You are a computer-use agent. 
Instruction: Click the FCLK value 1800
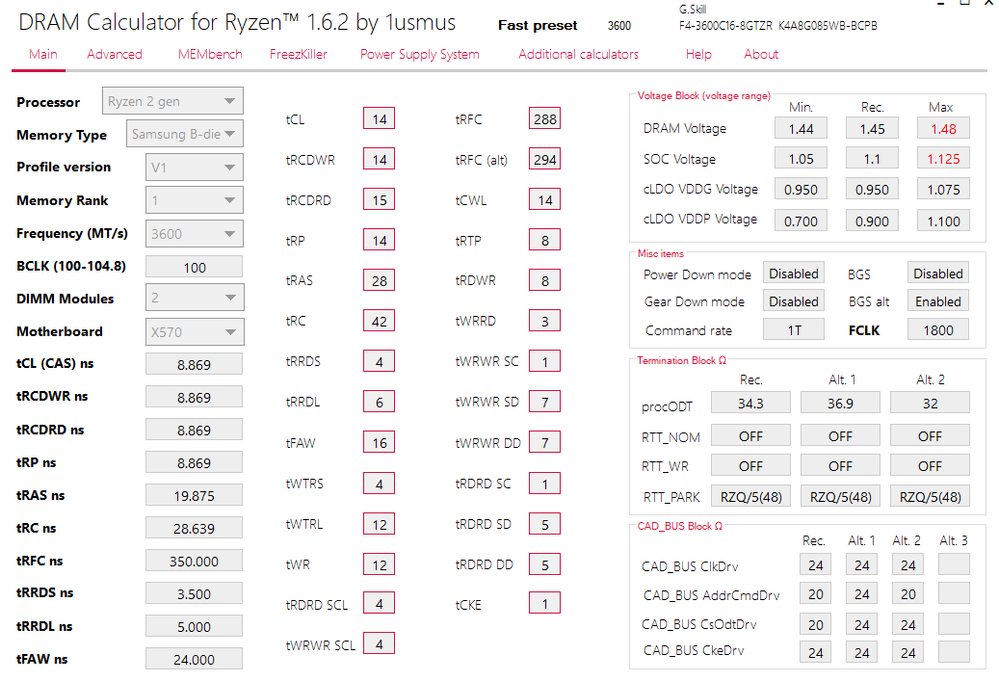click(938, 330)
